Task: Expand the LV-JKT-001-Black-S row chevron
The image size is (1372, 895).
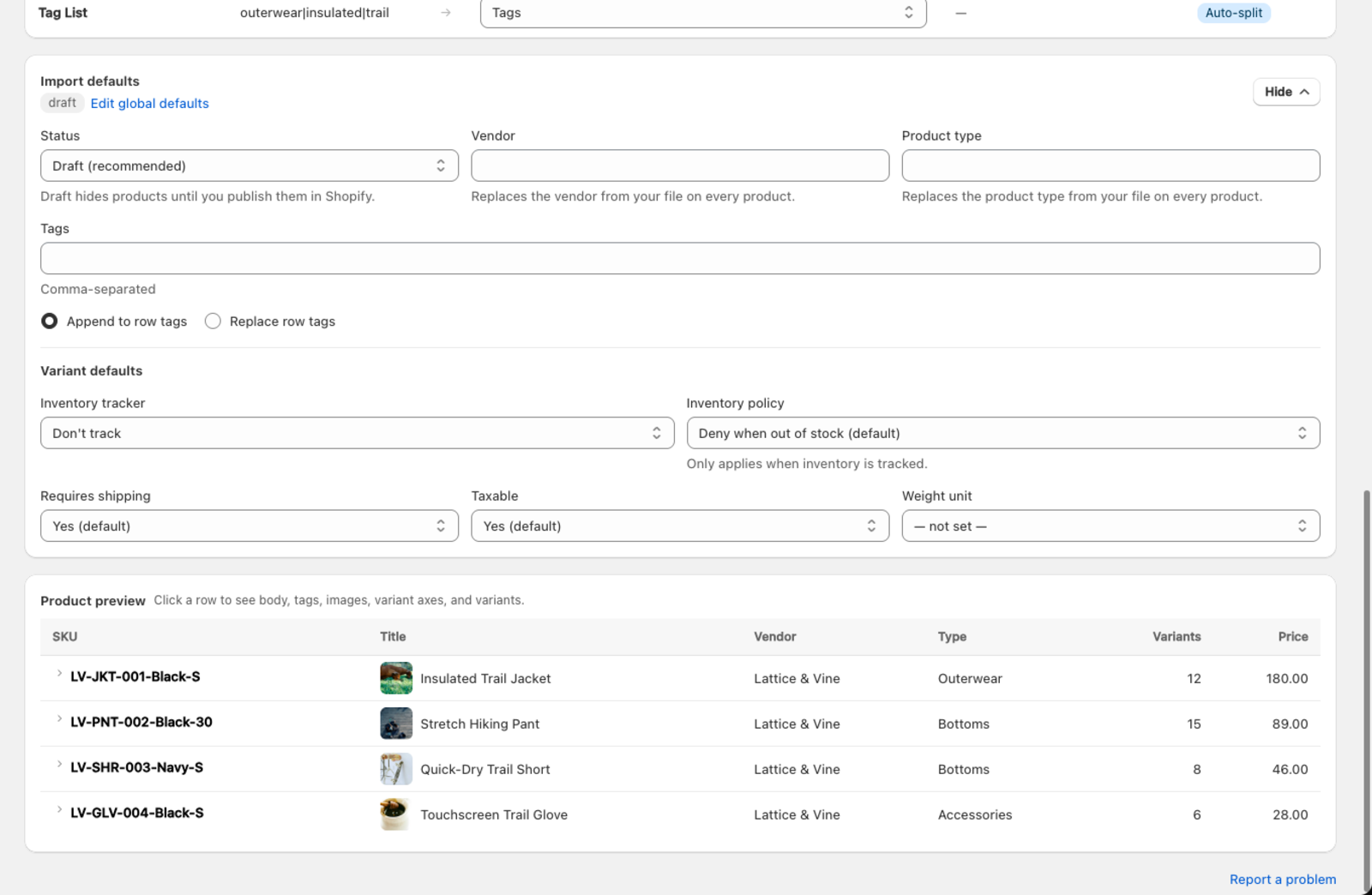Action: coord(59,674)
